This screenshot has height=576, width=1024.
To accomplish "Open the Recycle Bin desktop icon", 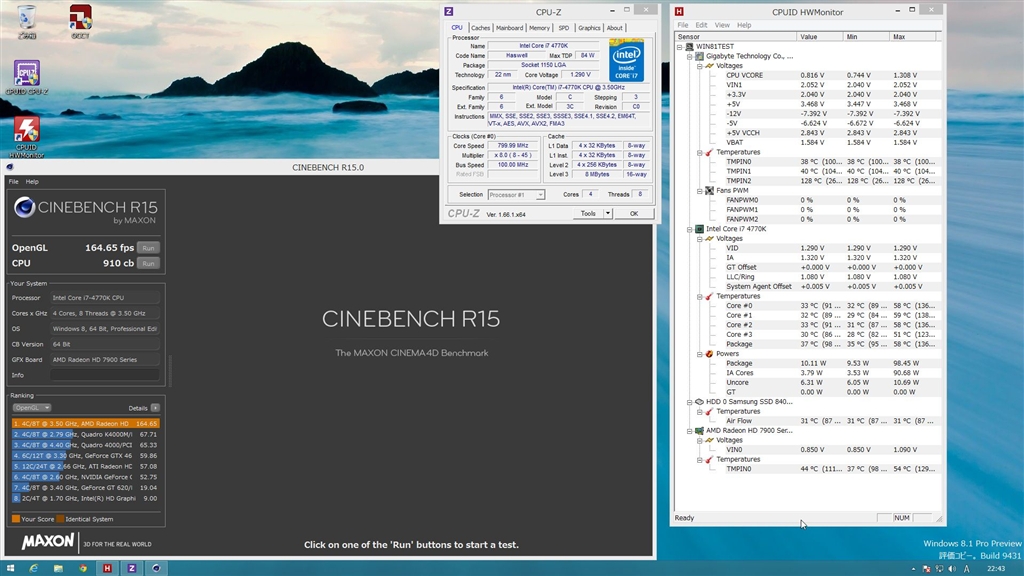I will pos(26,18).
